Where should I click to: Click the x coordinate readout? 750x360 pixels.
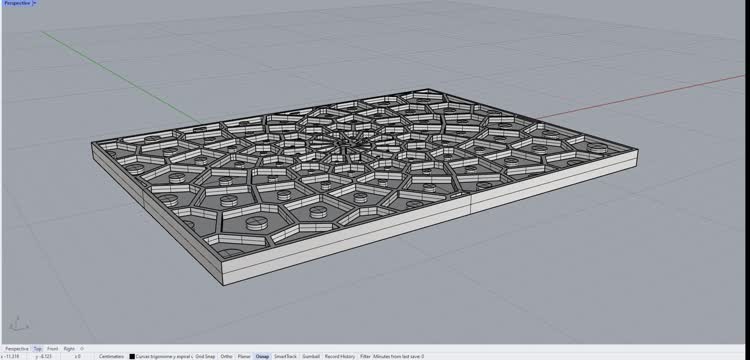[x=10, y=357]
